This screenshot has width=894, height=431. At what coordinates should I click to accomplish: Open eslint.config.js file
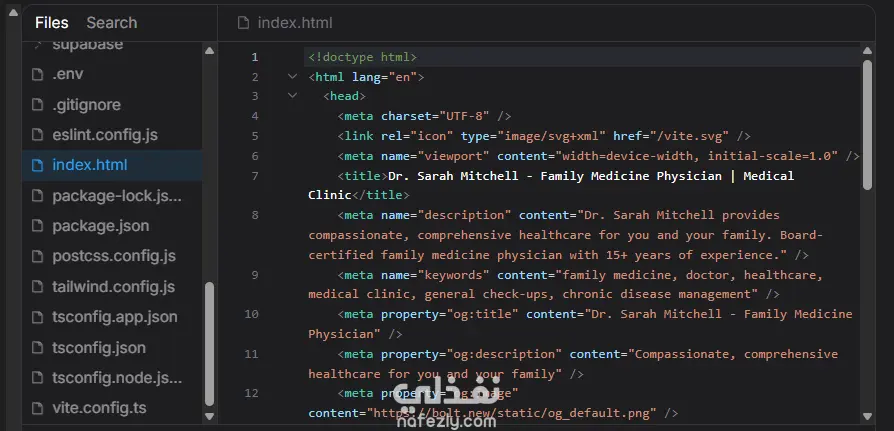pyautogui.click(x=105, y=135)
